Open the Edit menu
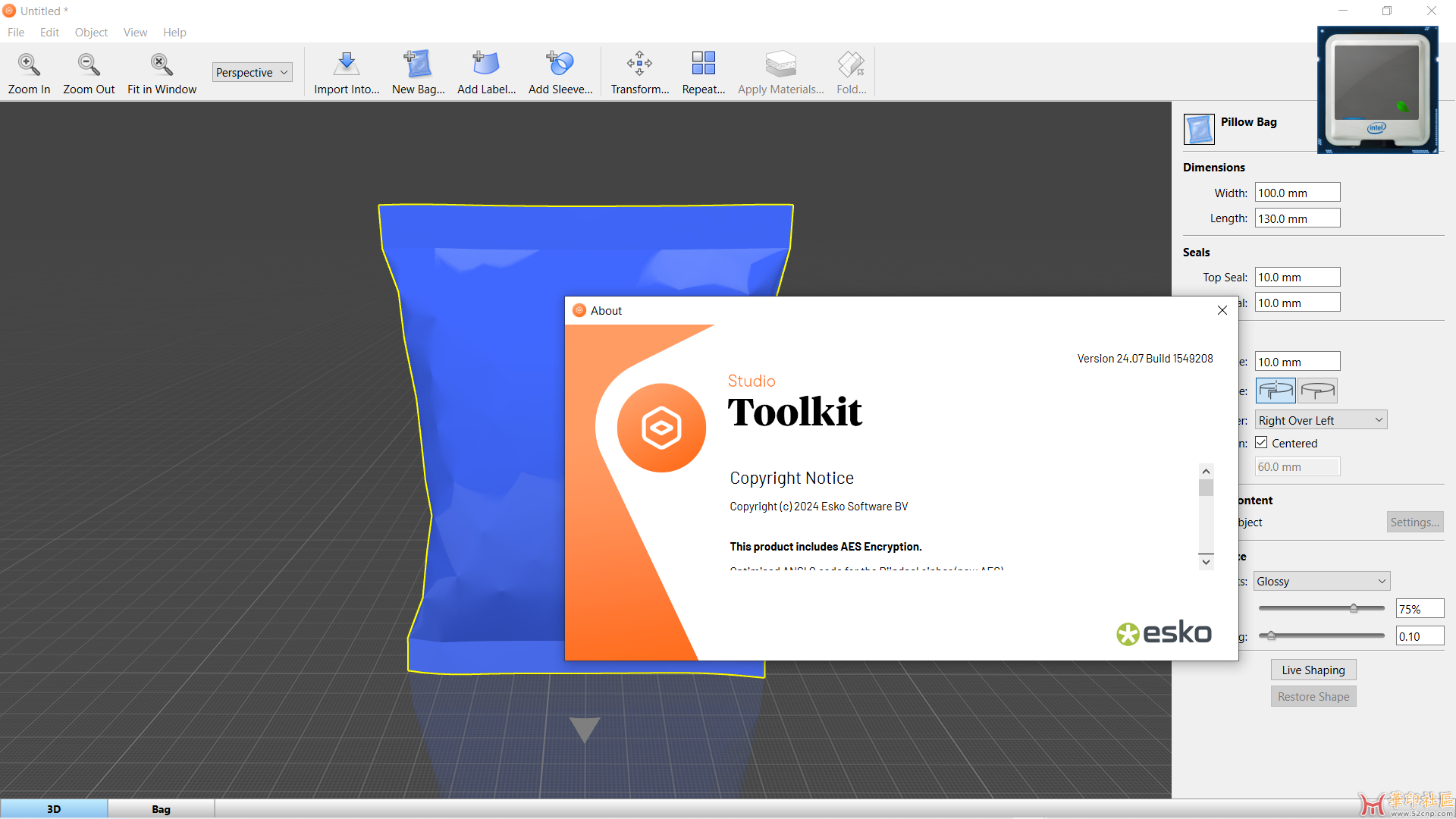Screen dimensions: 1456x819 pyautogui.click(x=49, y=32)
